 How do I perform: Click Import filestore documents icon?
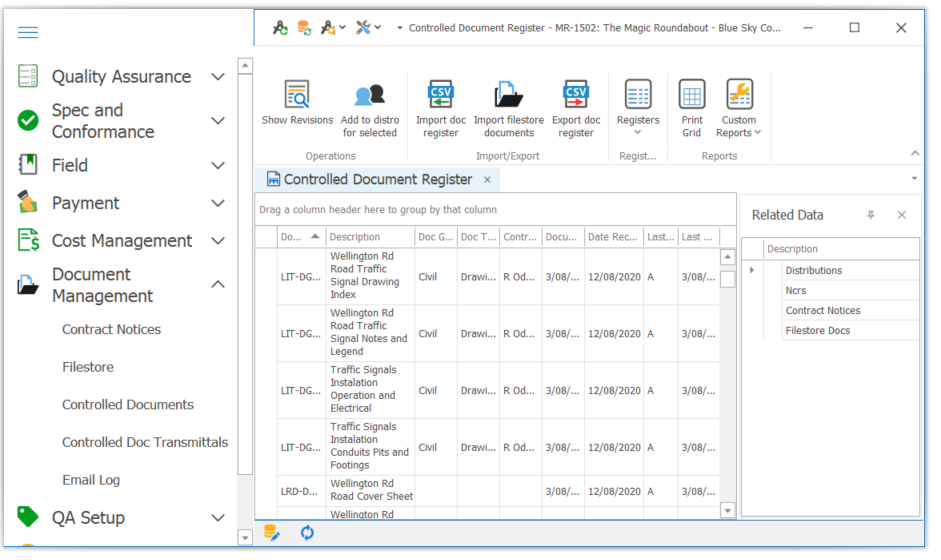[x=508, y=95]
